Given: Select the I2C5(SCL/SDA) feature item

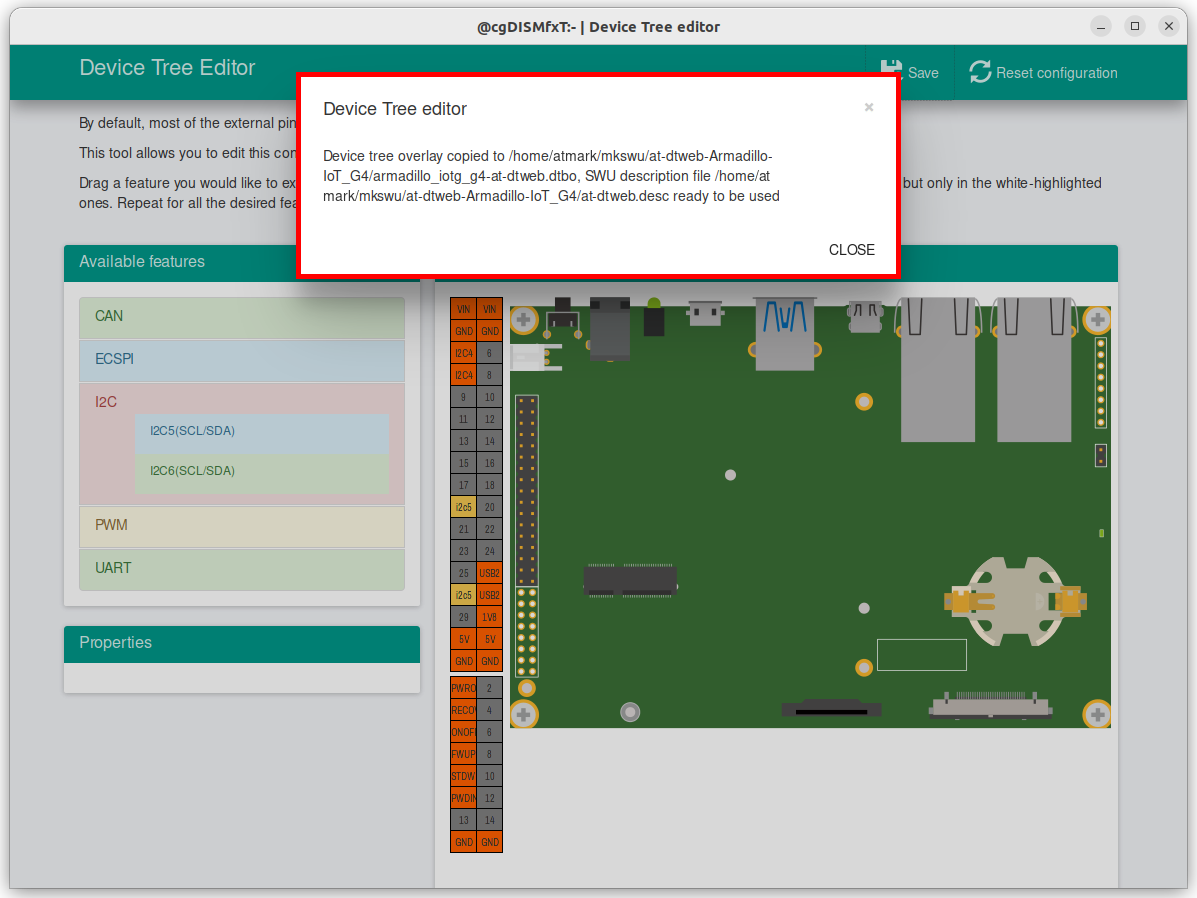Looking at the screenshot, I should 261,432.
